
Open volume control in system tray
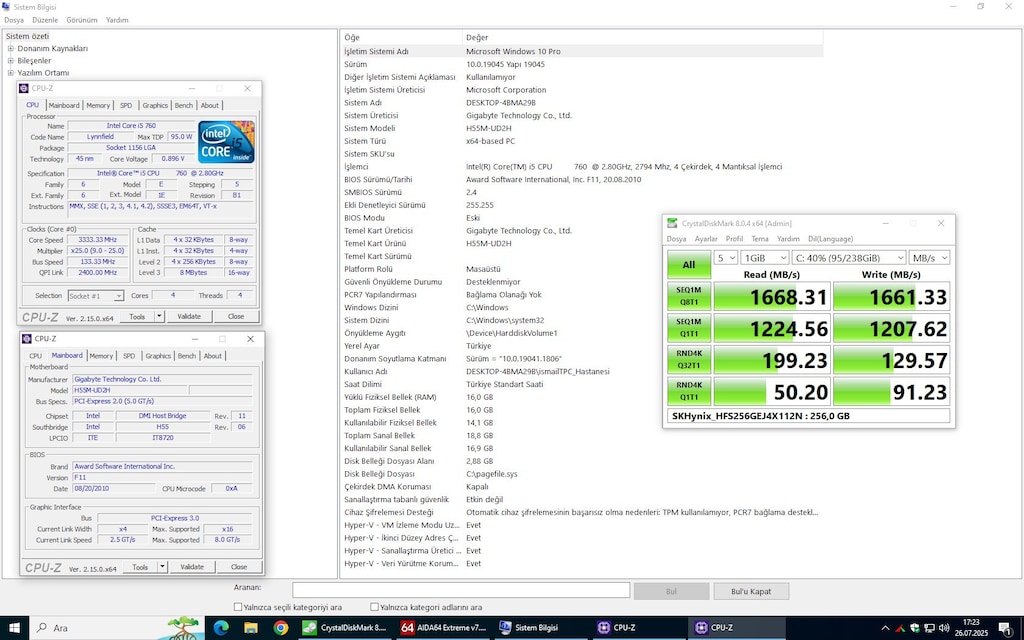coord(943,628)
